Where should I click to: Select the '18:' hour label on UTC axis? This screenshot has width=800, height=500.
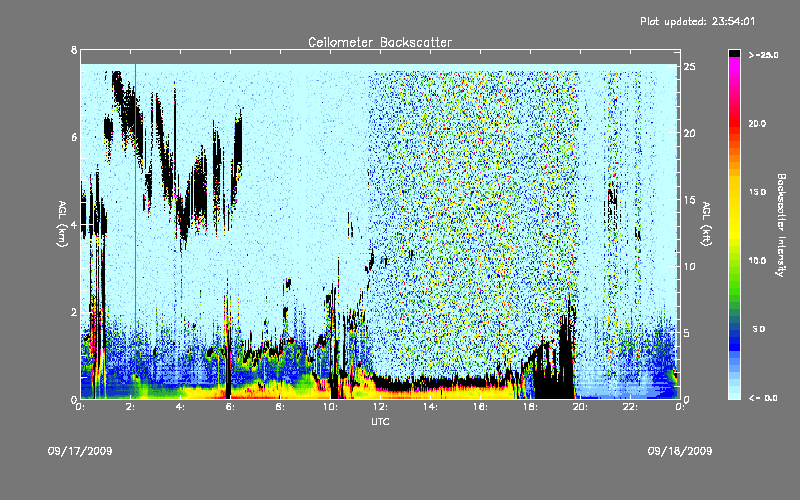pos(531,407)
